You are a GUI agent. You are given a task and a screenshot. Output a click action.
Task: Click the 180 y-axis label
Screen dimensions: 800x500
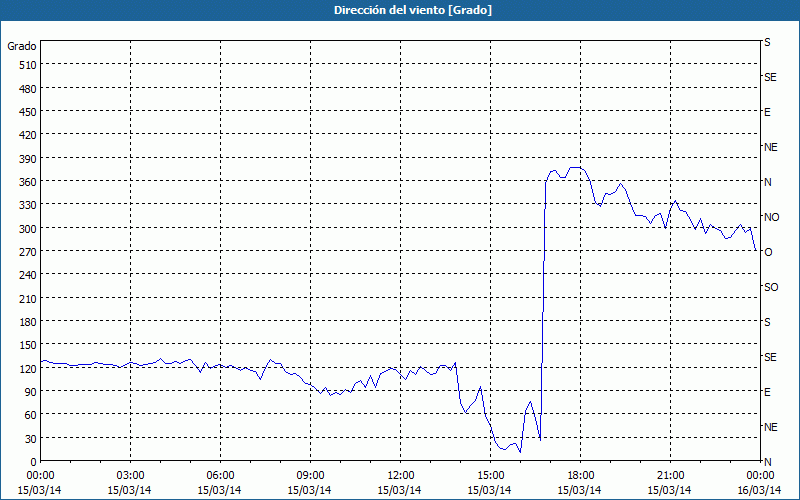click(29, 322)
